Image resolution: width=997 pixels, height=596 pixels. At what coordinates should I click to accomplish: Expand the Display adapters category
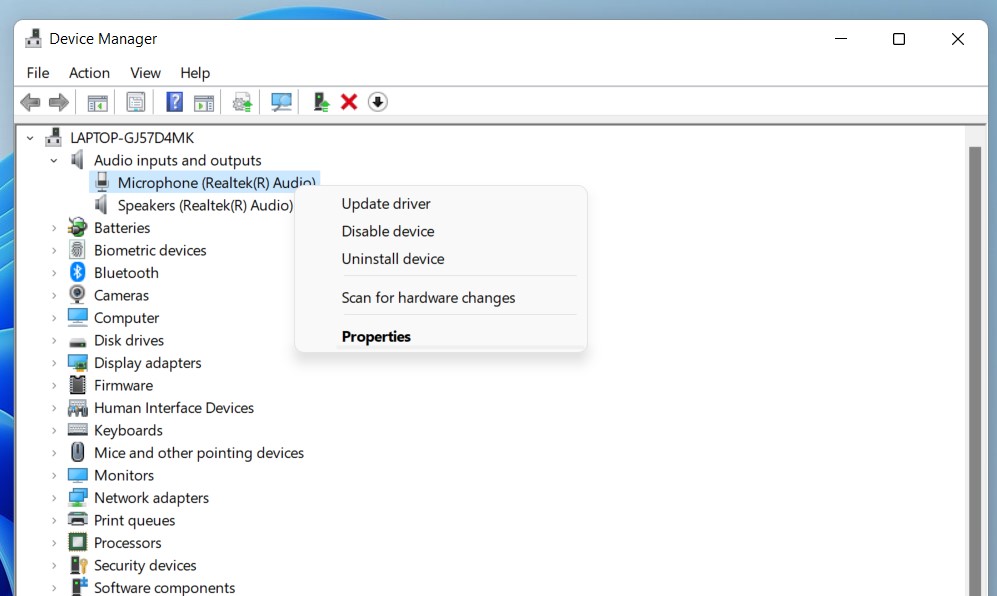pyautogui.click(x=54, y=363)
